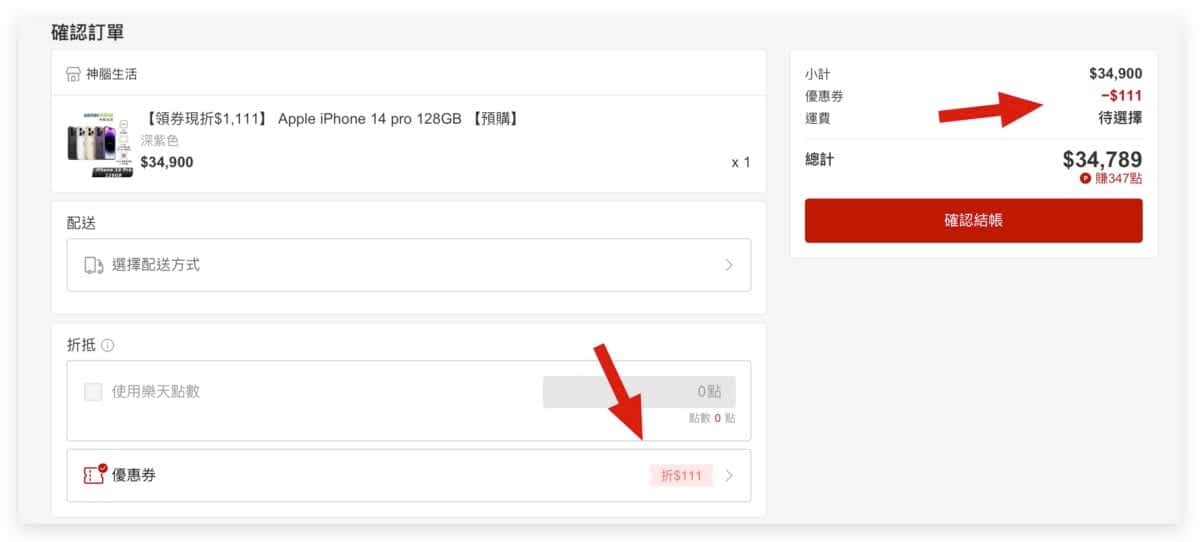This screenshot has width=1200, height=542.
Task: Open the 優惠券 coupon row
Action: point(409,475)
